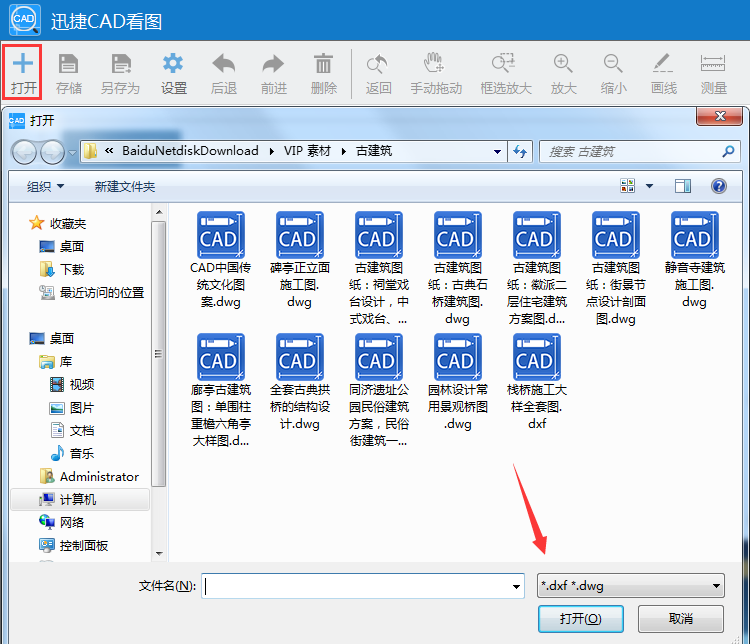Select file 碑亭正立面施工图.dwg

(299, 261)
